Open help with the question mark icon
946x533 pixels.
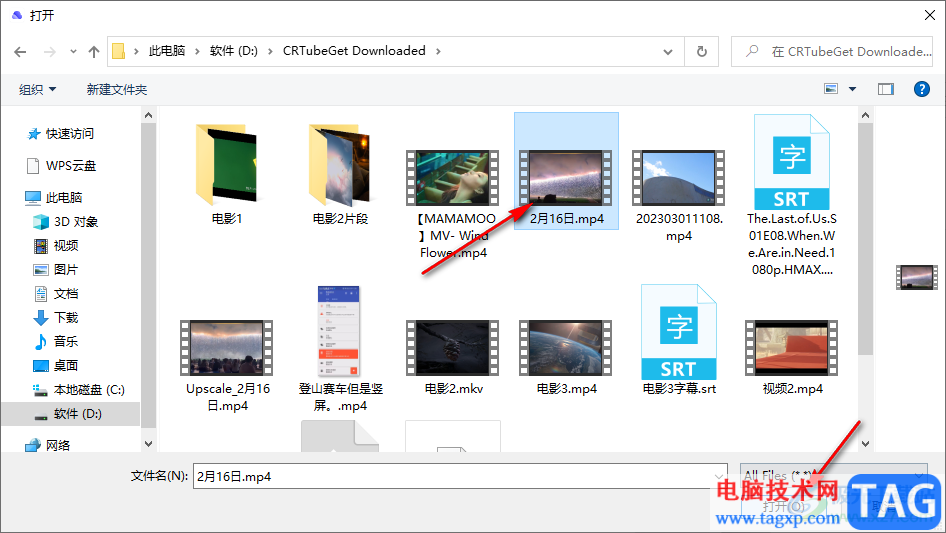[x=921, y=89]
